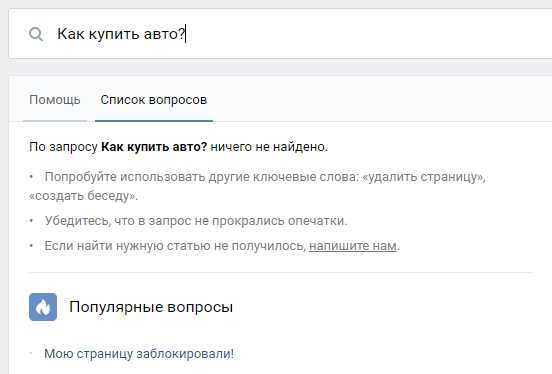The image size is (552, 374).
Task: Click the word 'Как' in the search box
Action: [x=71, y=34]
